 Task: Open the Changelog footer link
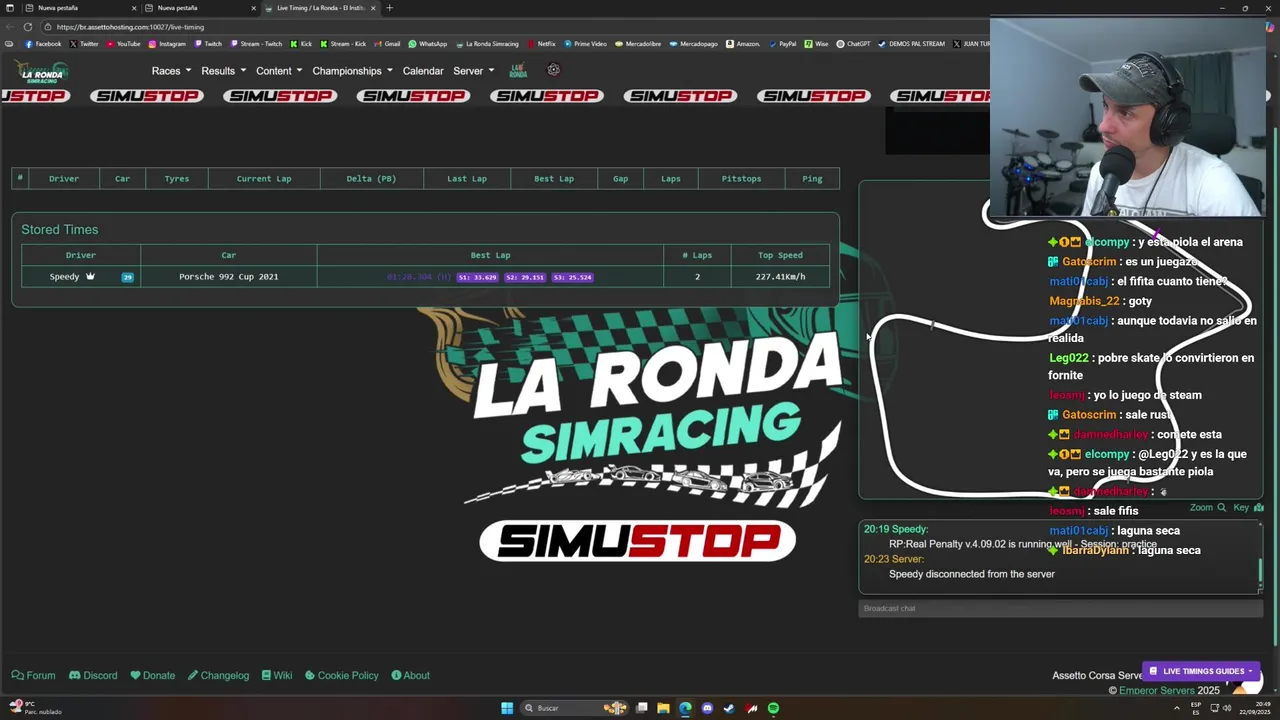point(218,676)
